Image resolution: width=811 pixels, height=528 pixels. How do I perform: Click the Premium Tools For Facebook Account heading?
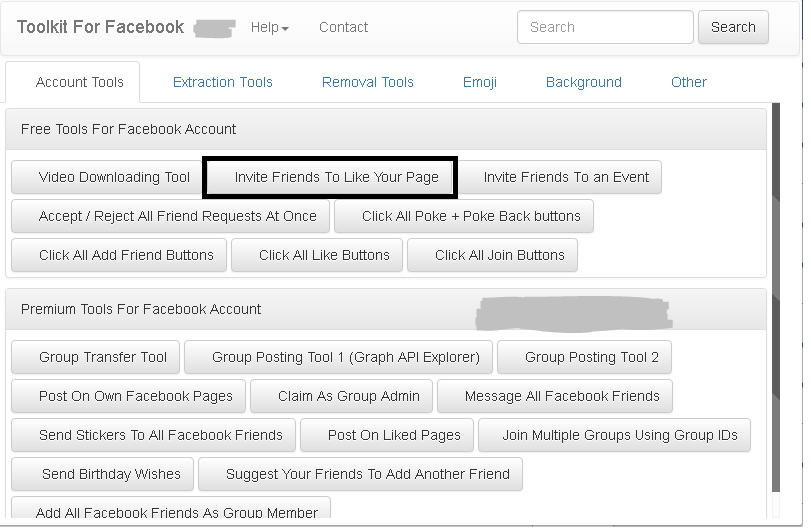click(x=141, y=309)
